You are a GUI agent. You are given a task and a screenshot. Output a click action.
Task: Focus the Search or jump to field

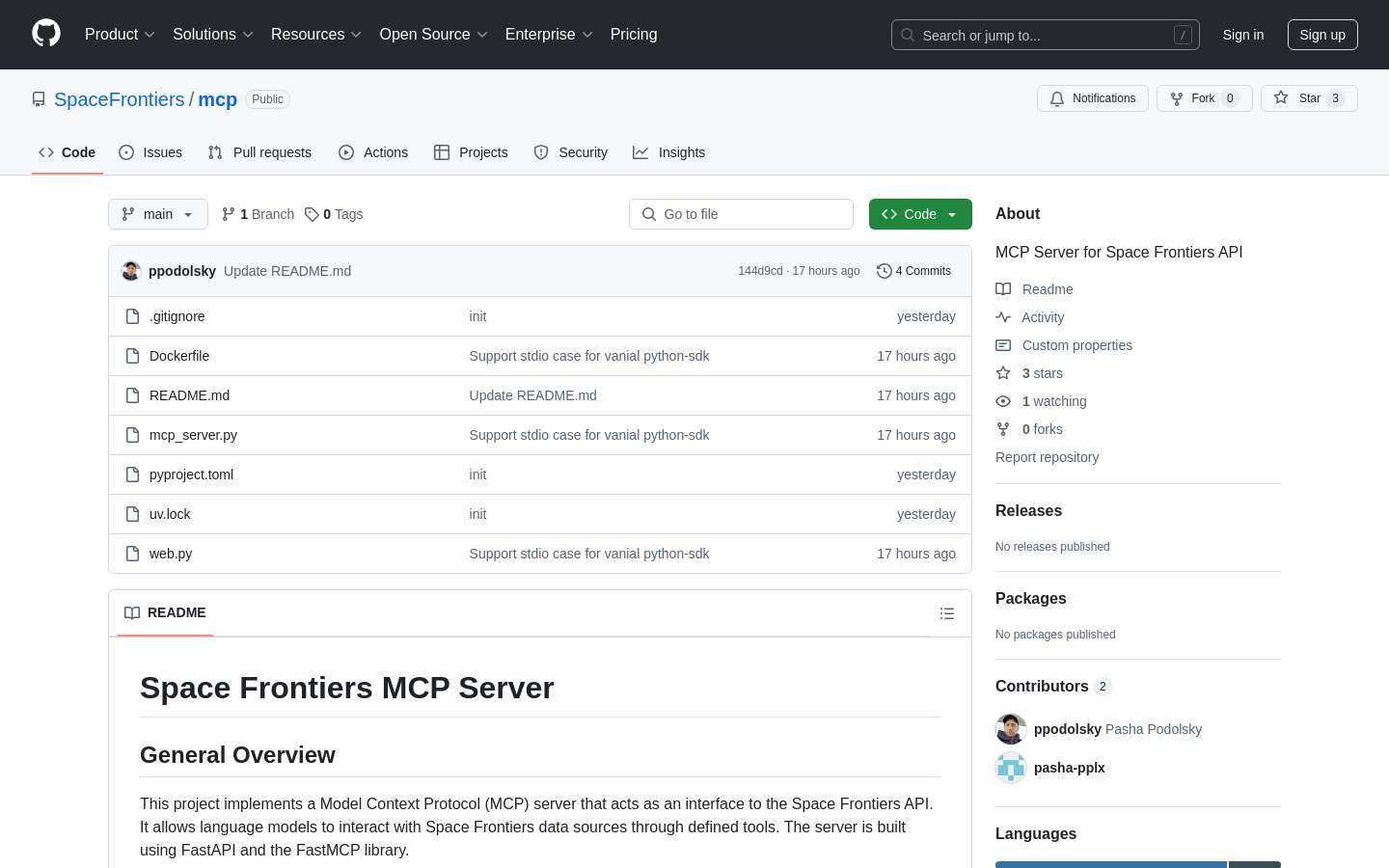(x=1046, y=35)
